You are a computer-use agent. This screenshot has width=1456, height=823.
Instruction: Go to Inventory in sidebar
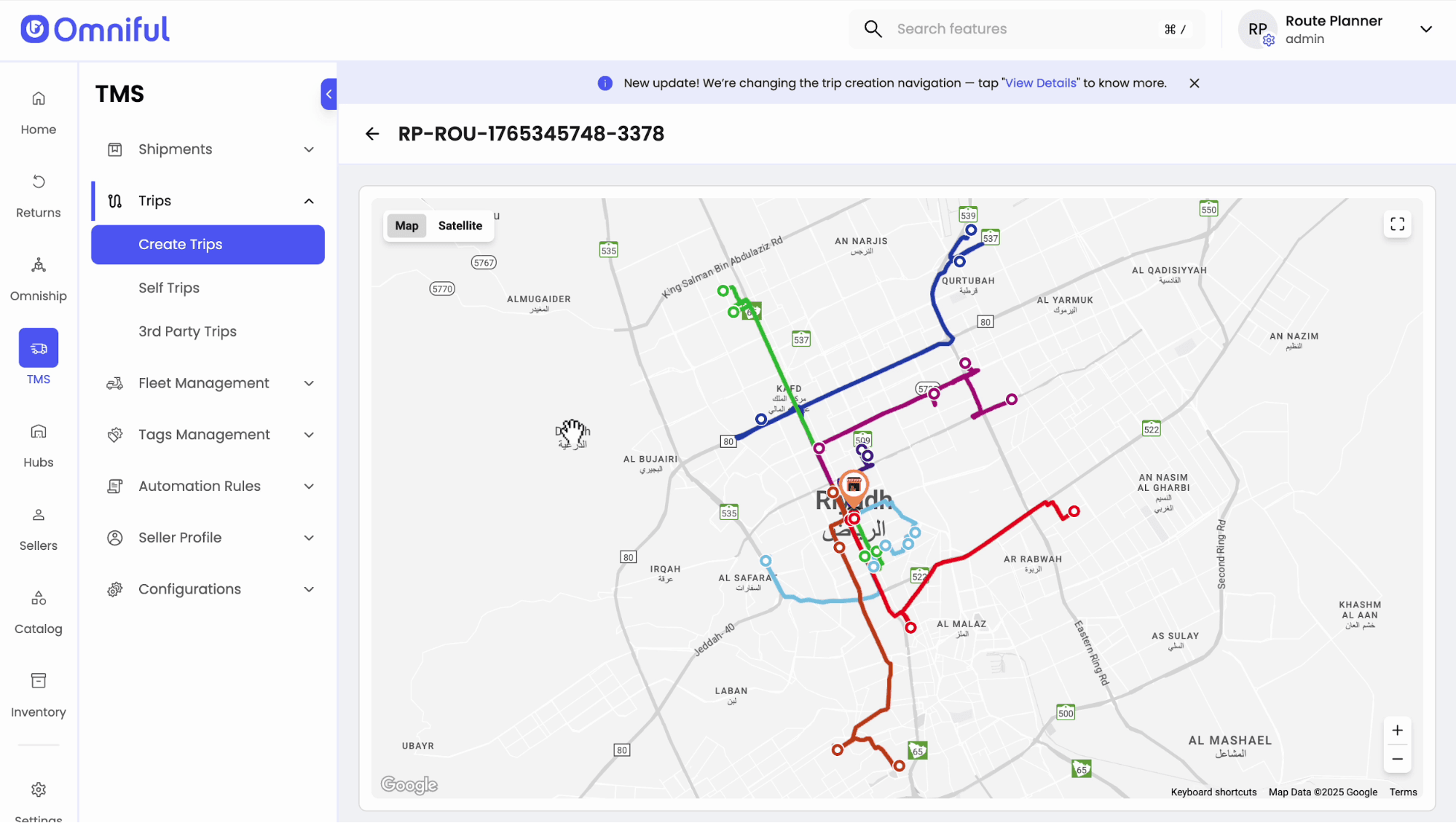click(39, 694)
